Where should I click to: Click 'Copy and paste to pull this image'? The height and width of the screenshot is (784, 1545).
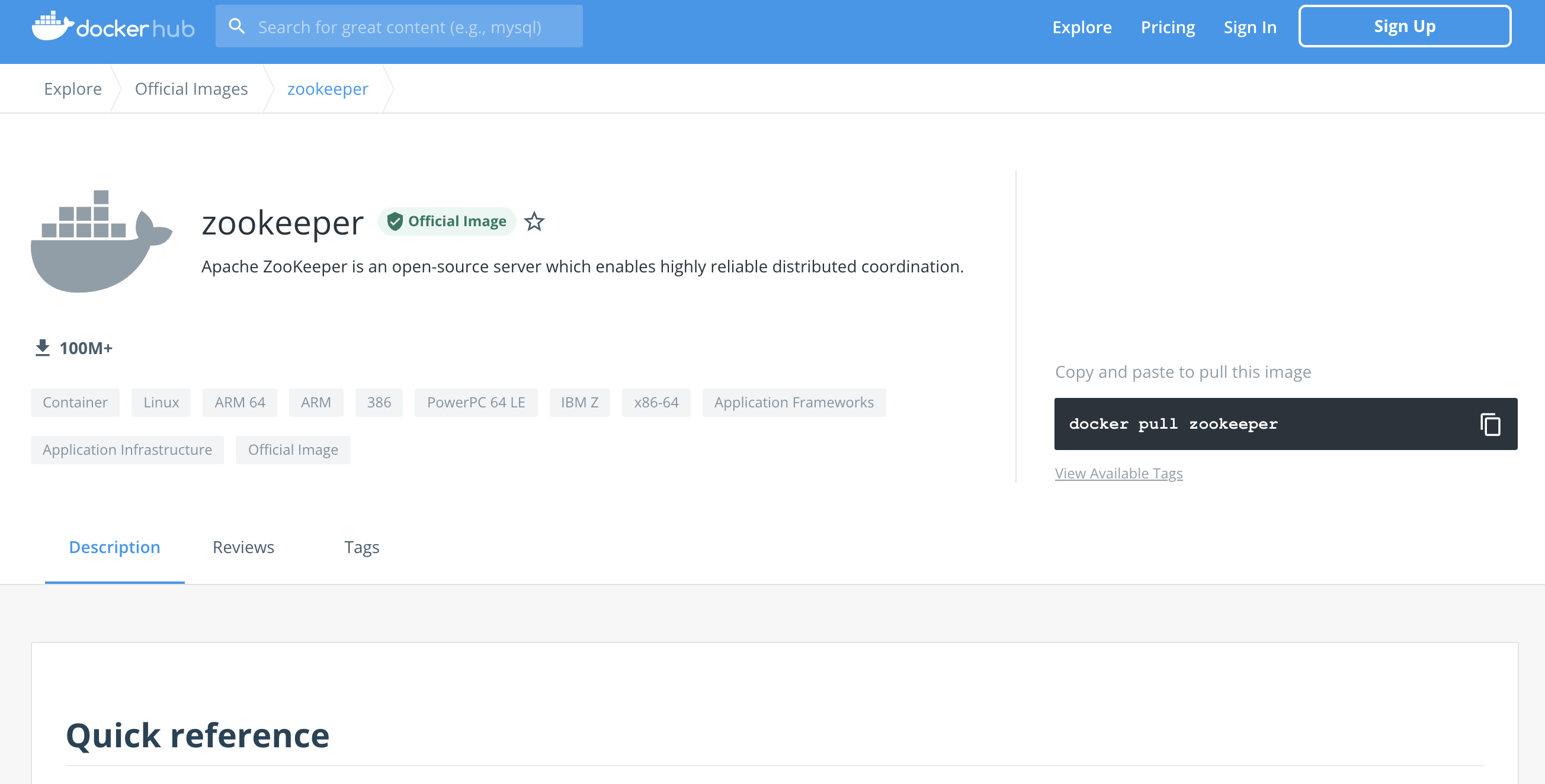1182,372
